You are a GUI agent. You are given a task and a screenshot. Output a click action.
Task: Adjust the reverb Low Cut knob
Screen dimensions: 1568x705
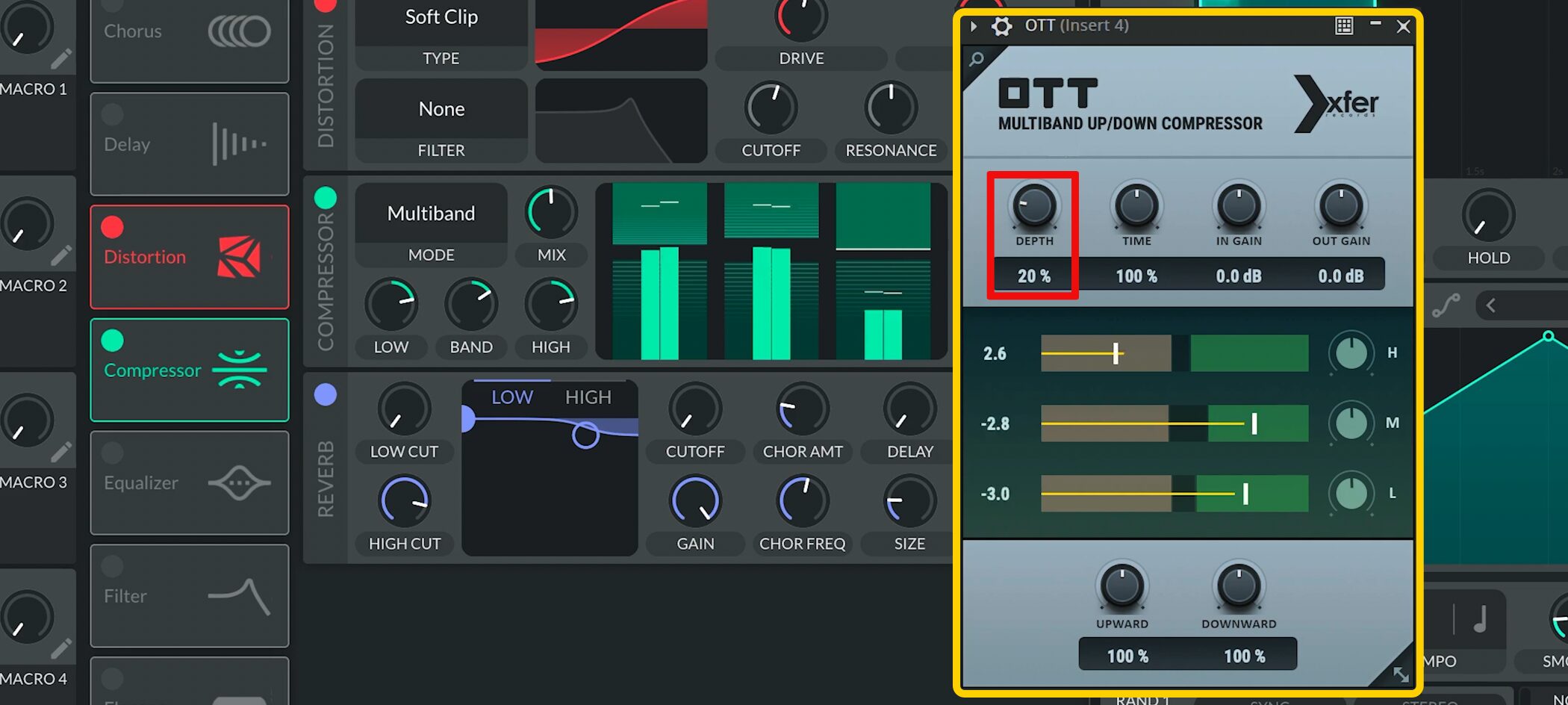404,410
